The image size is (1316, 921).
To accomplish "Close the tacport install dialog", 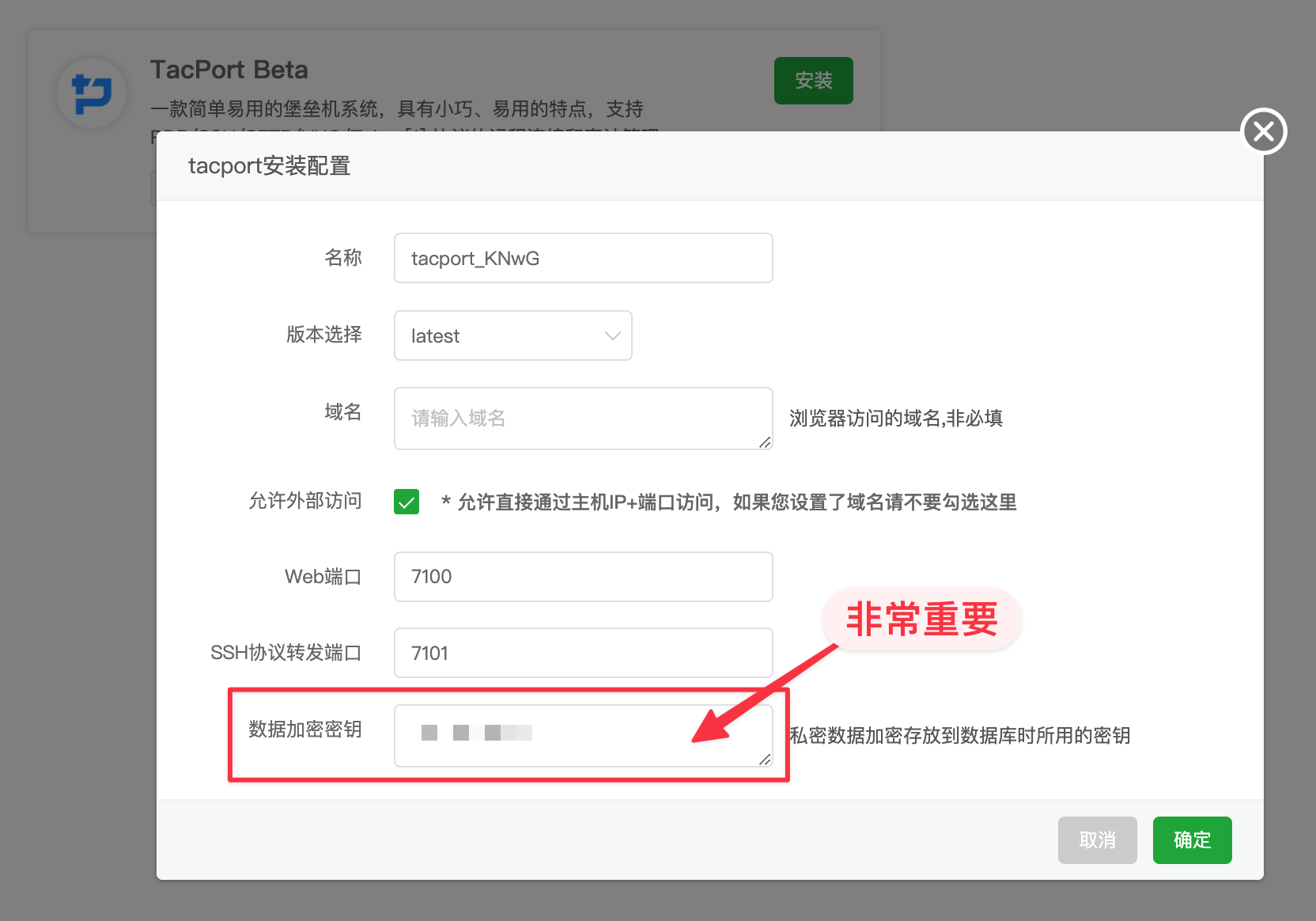I will [x=1264, y=131].
